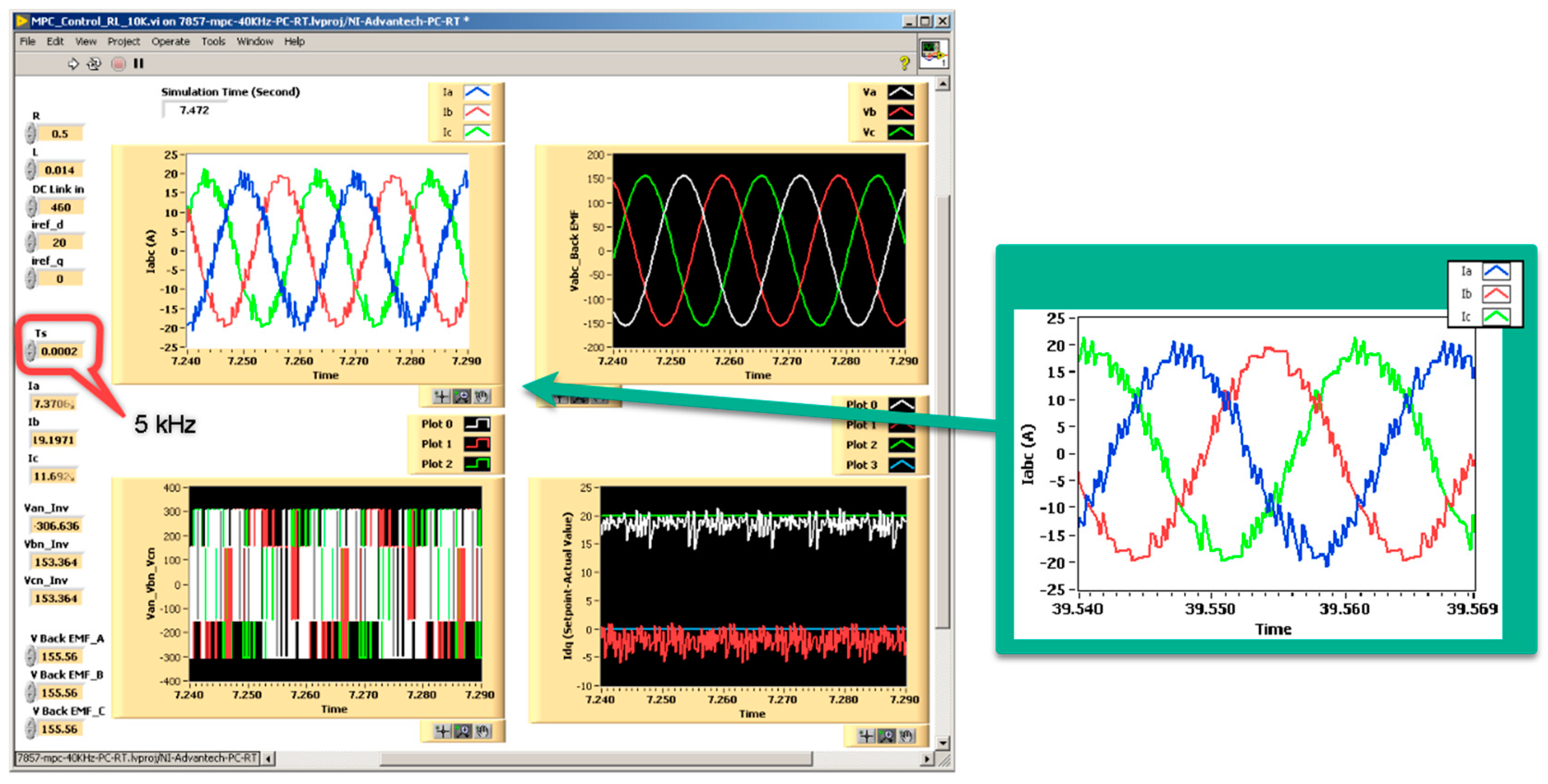Click the Ts stepper arrows
This screenshot has width=1548, height=784.
[31, 351]
